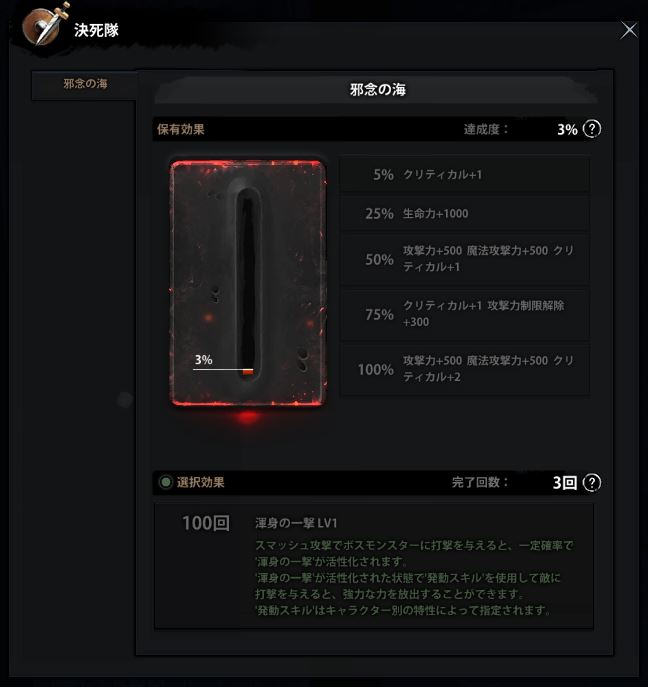Click the 3% marker label on tablet
This screenshot has height=687, width=648.
(x=203, y=360)
